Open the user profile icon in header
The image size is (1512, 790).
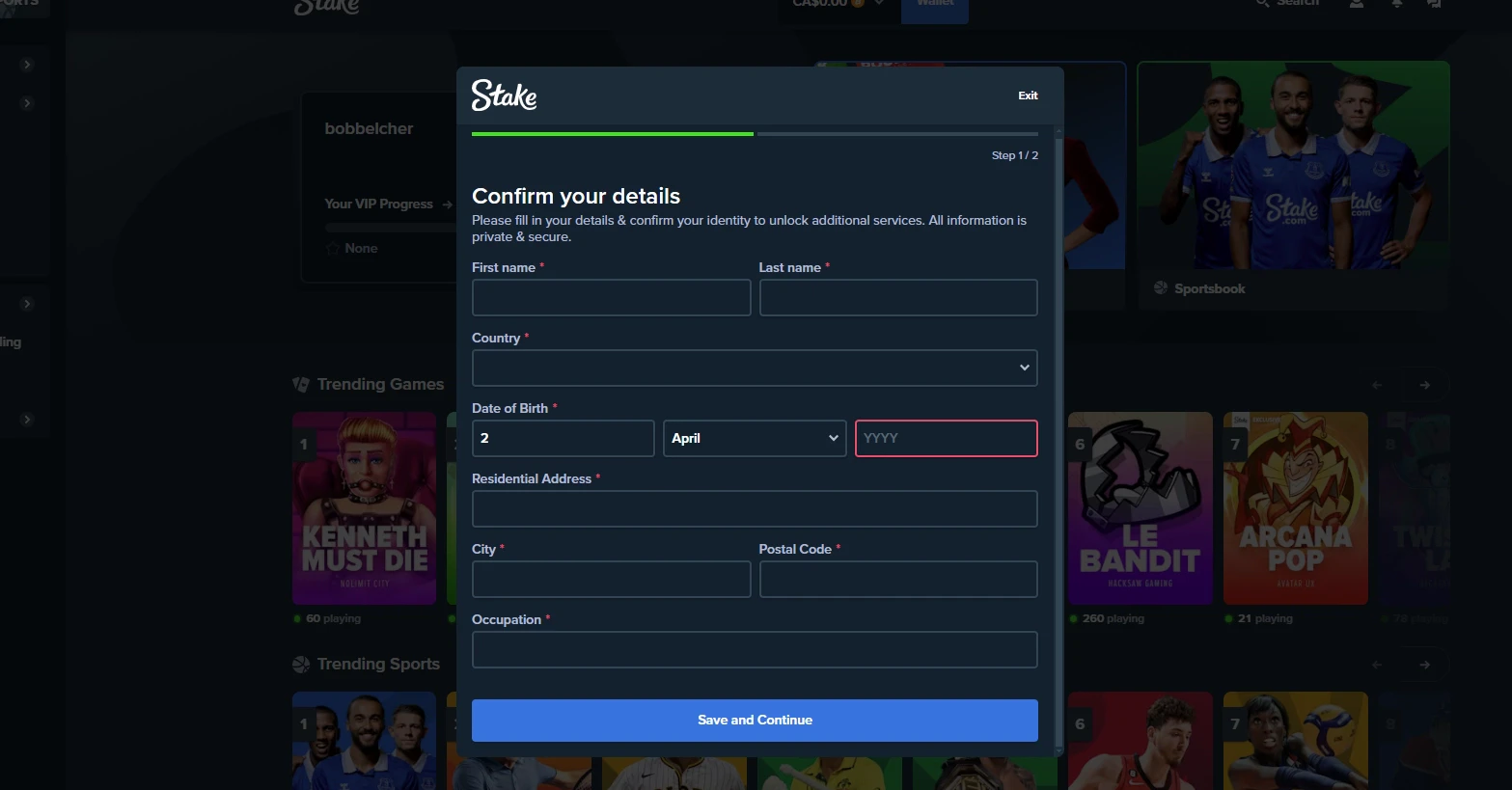click(1357, 4)
